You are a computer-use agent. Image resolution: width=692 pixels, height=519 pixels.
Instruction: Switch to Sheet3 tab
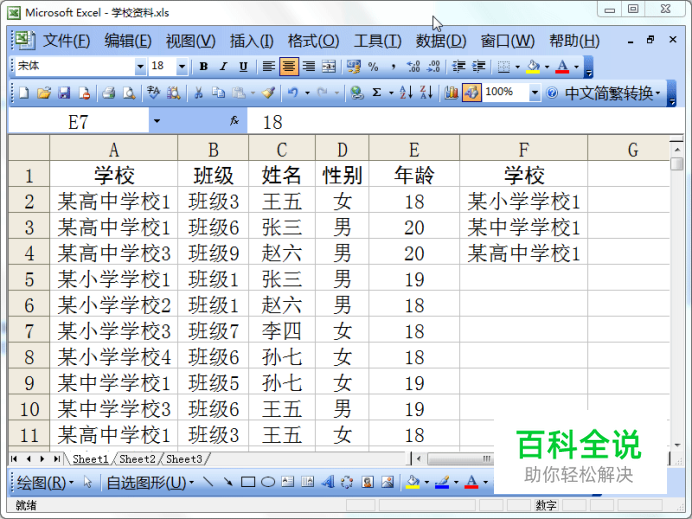pos(184,459)
